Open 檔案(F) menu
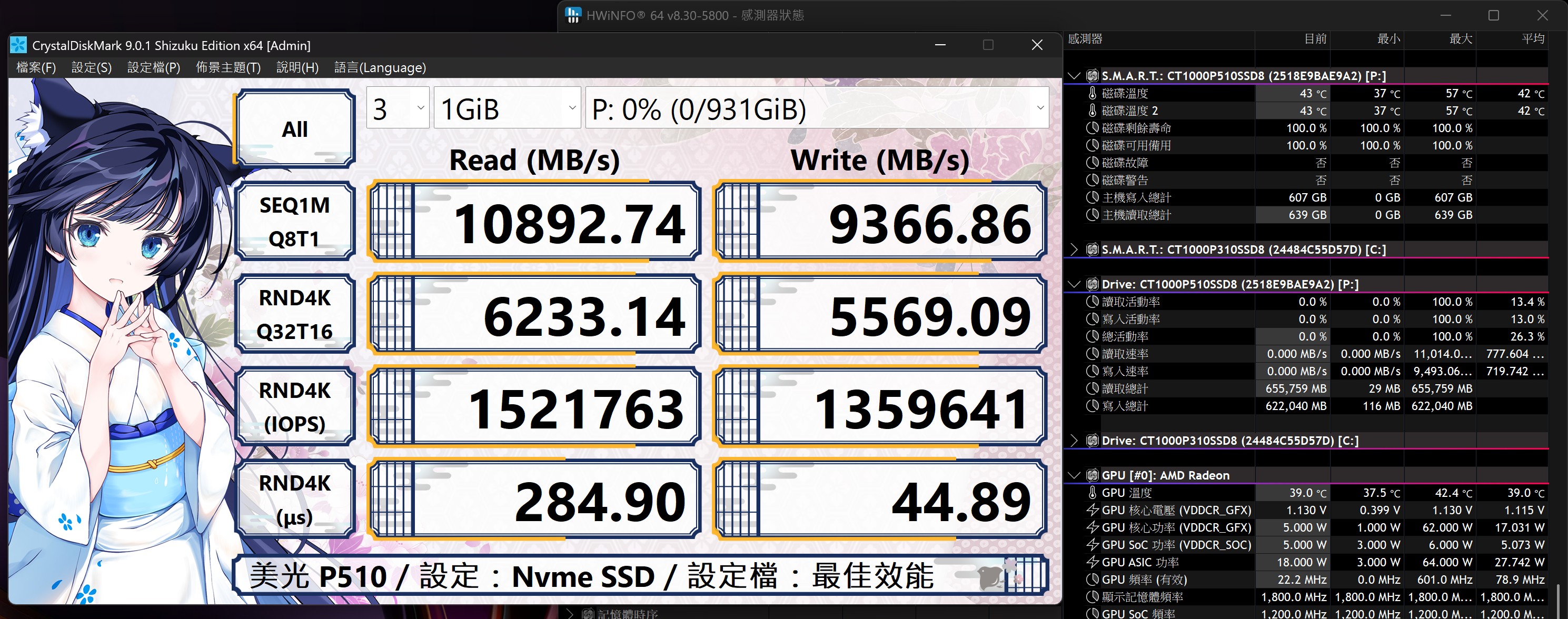The image size is (1568, 619). tap(36, 67)
